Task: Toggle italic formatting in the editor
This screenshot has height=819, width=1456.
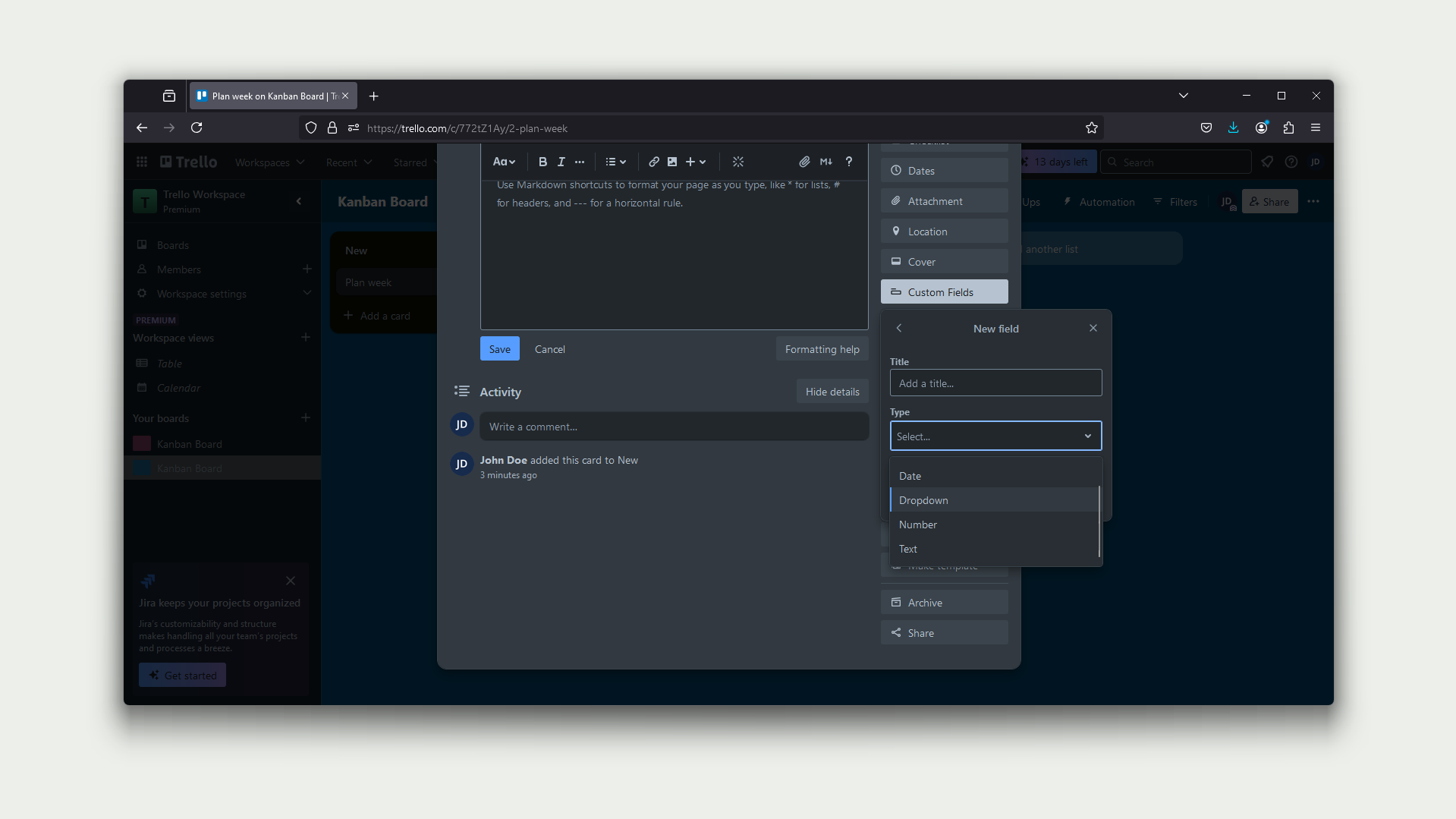Action: coord(561,162)
